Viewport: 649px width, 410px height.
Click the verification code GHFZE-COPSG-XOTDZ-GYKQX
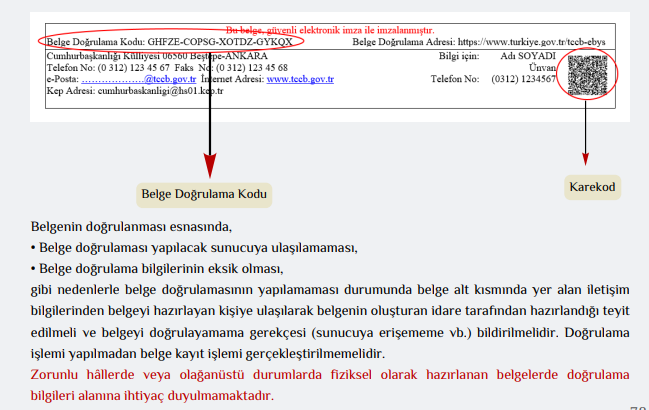(x=220, y=42)
